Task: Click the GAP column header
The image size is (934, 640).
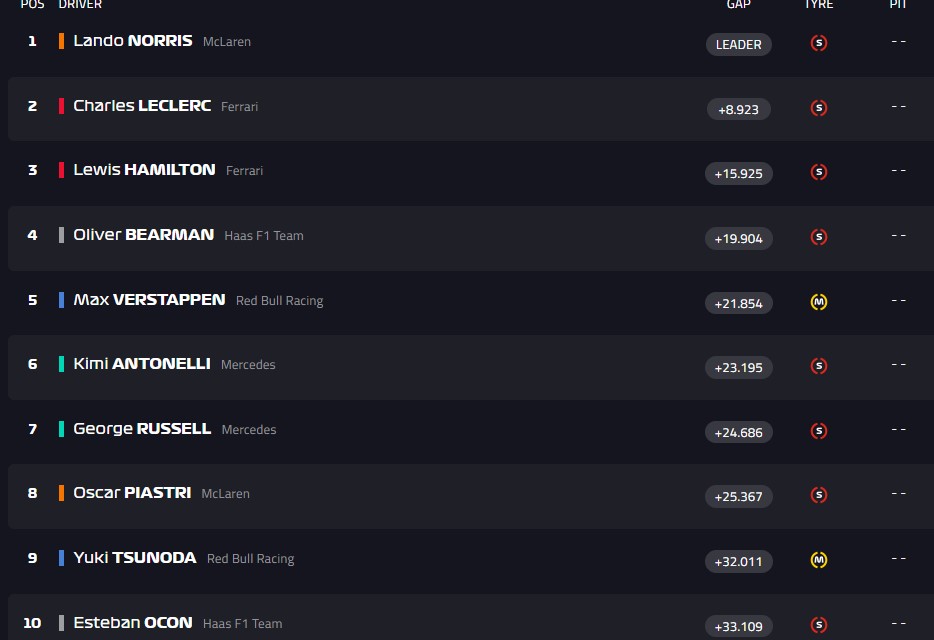Action: 739,5
